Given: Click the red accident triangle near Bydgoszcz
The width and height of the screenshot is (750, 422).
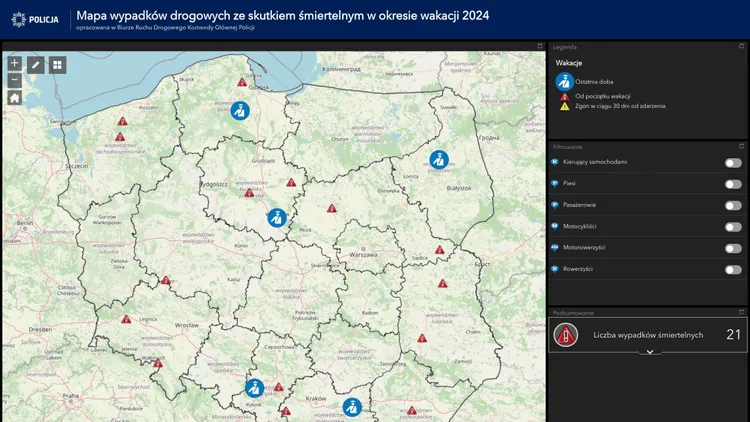Looking at the screenshot, I should pos(249,193).
